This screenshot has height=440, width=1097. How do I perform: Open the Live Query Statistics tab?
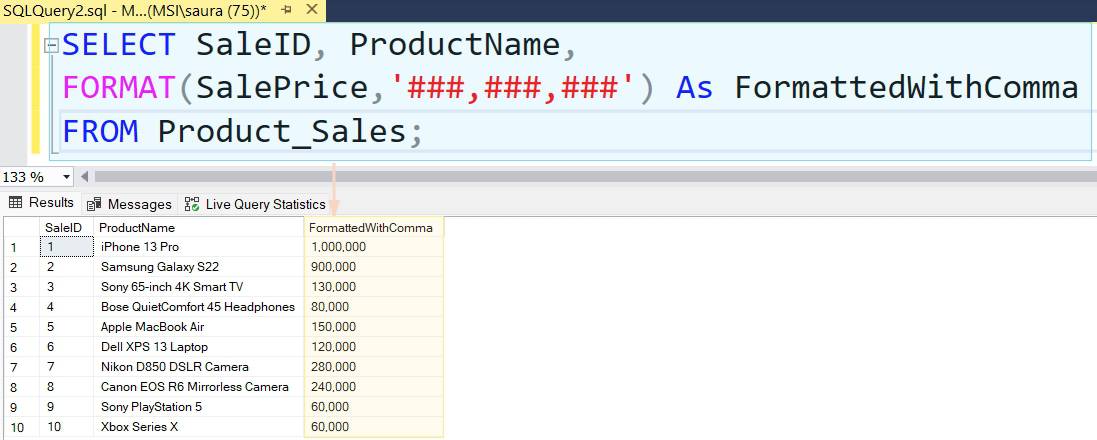(x=255, y=204)
